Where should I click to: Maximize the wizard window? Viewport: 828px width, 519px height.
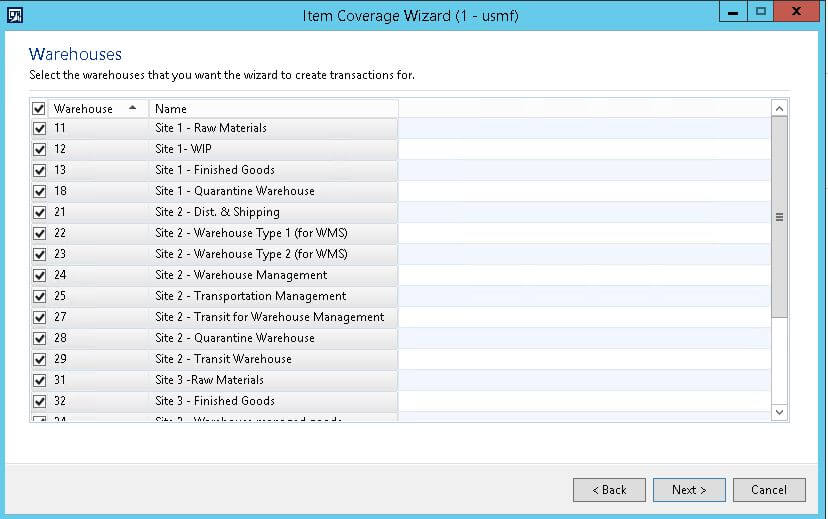point(760,11)
